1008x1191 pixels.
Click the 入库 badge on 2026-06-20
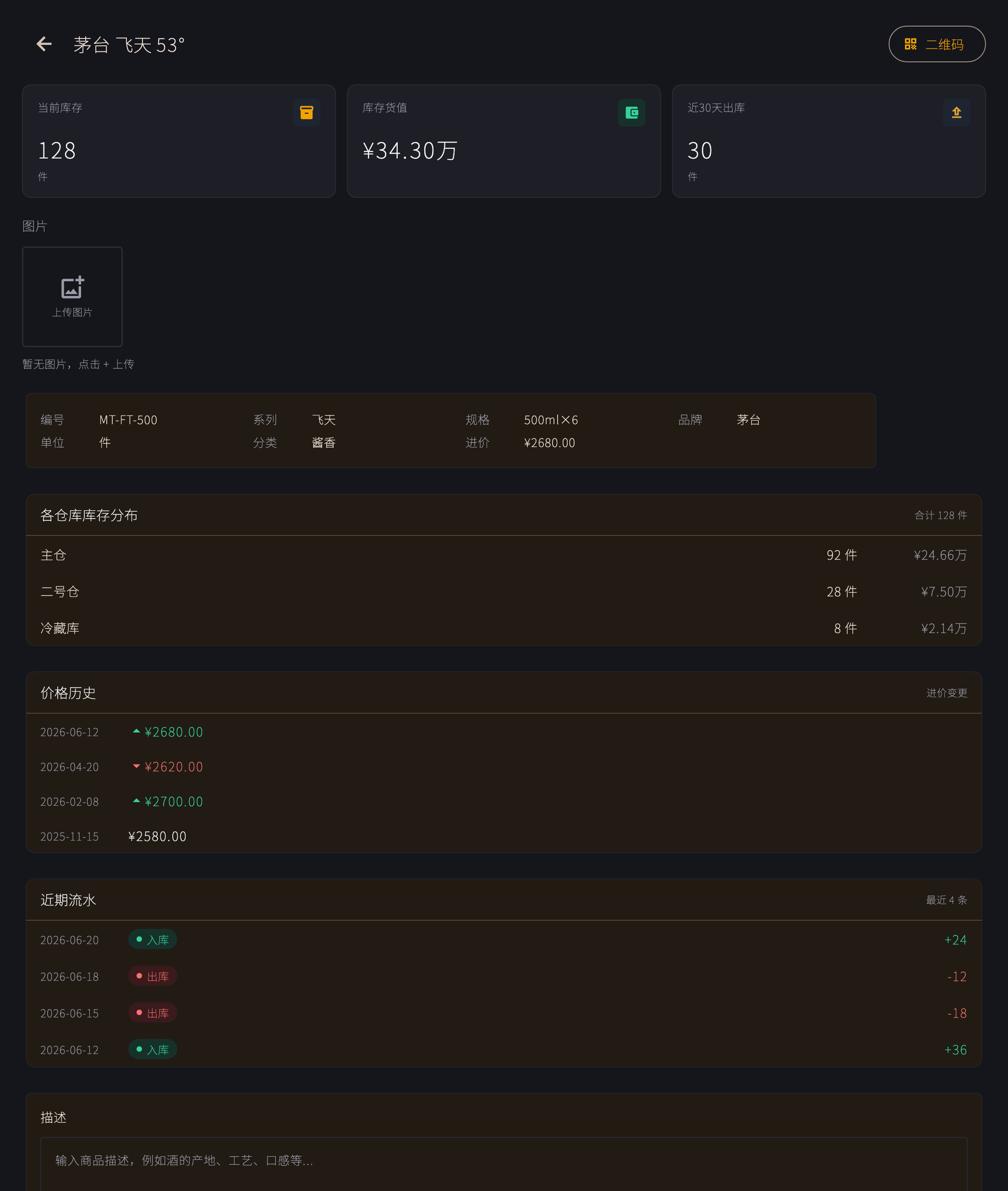(x=153, y=939)
